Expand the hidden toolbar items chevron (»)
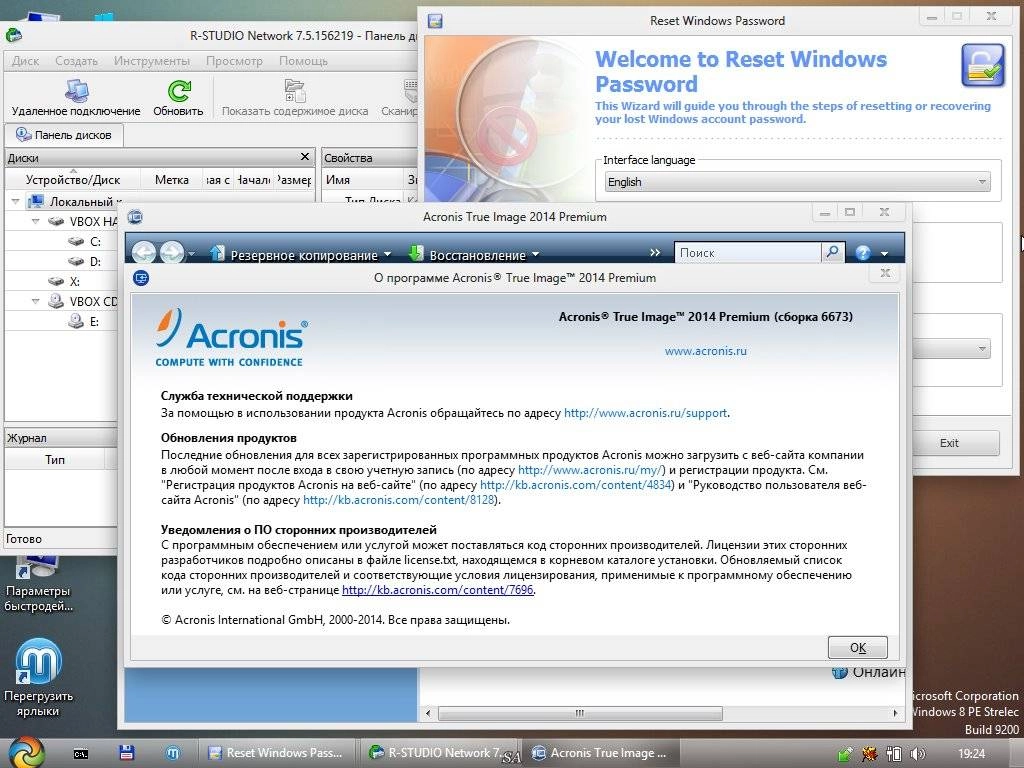 coord(655,253)
